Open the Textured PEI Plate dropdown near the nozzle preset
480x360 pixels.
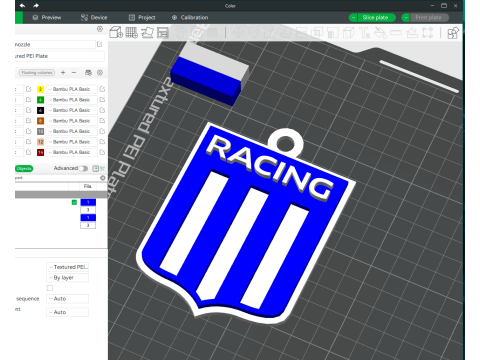(59, 56)
